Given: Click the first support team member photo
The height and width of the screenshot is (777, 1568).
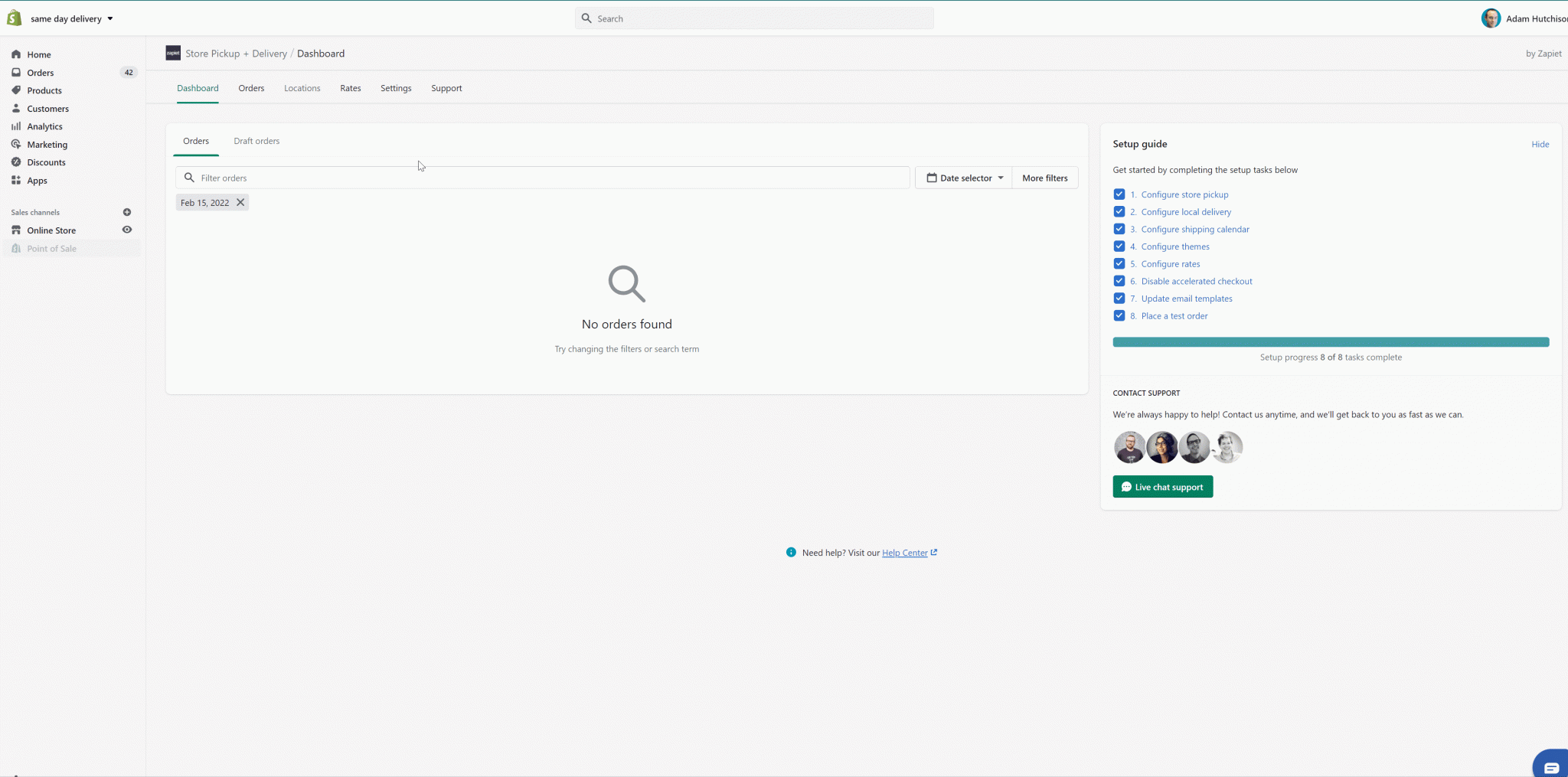Looking at the screenshot, I should pyautogui.click(x=1129, y=447).
